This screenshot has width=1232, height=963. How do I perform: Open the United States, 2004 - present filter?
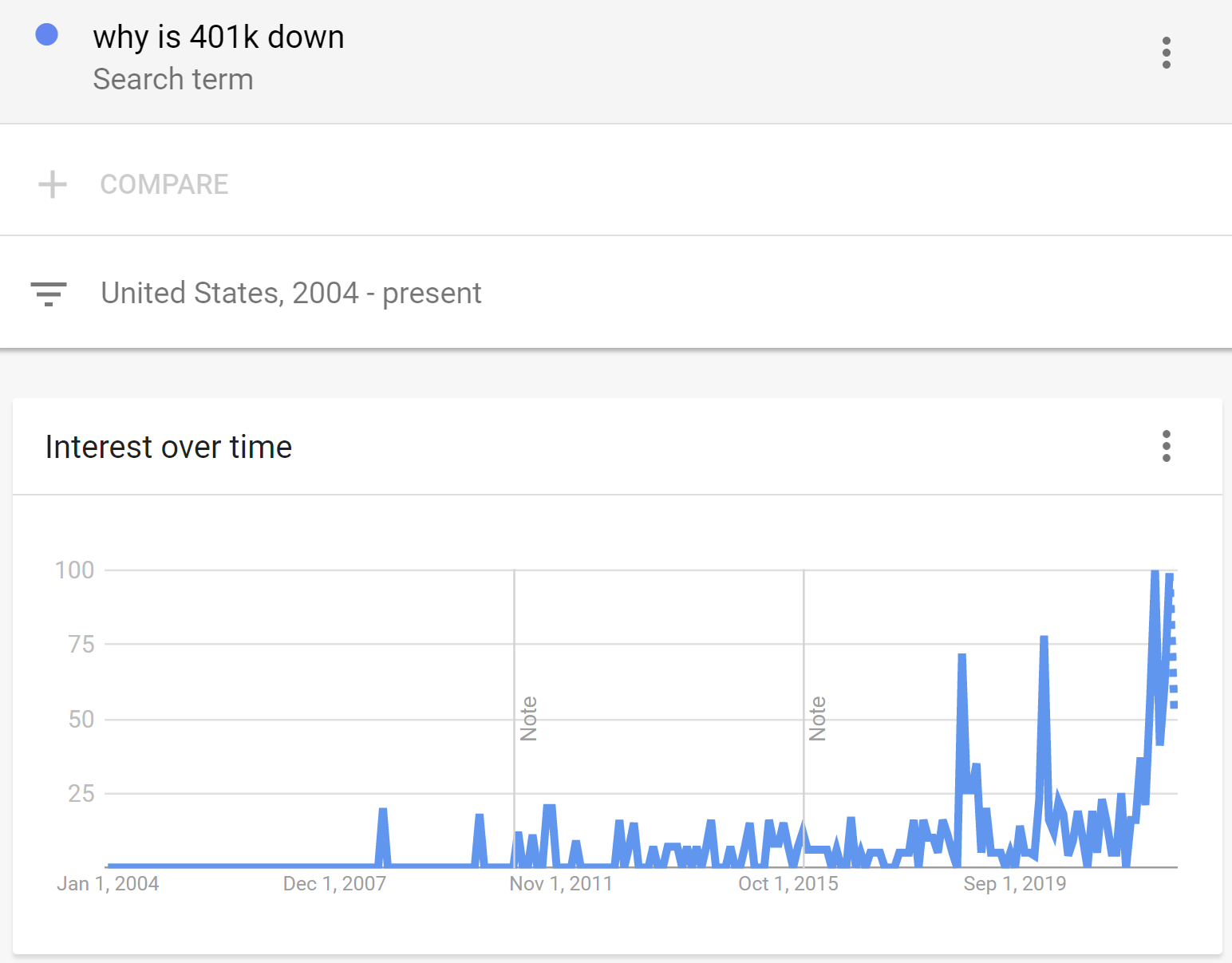290,294
